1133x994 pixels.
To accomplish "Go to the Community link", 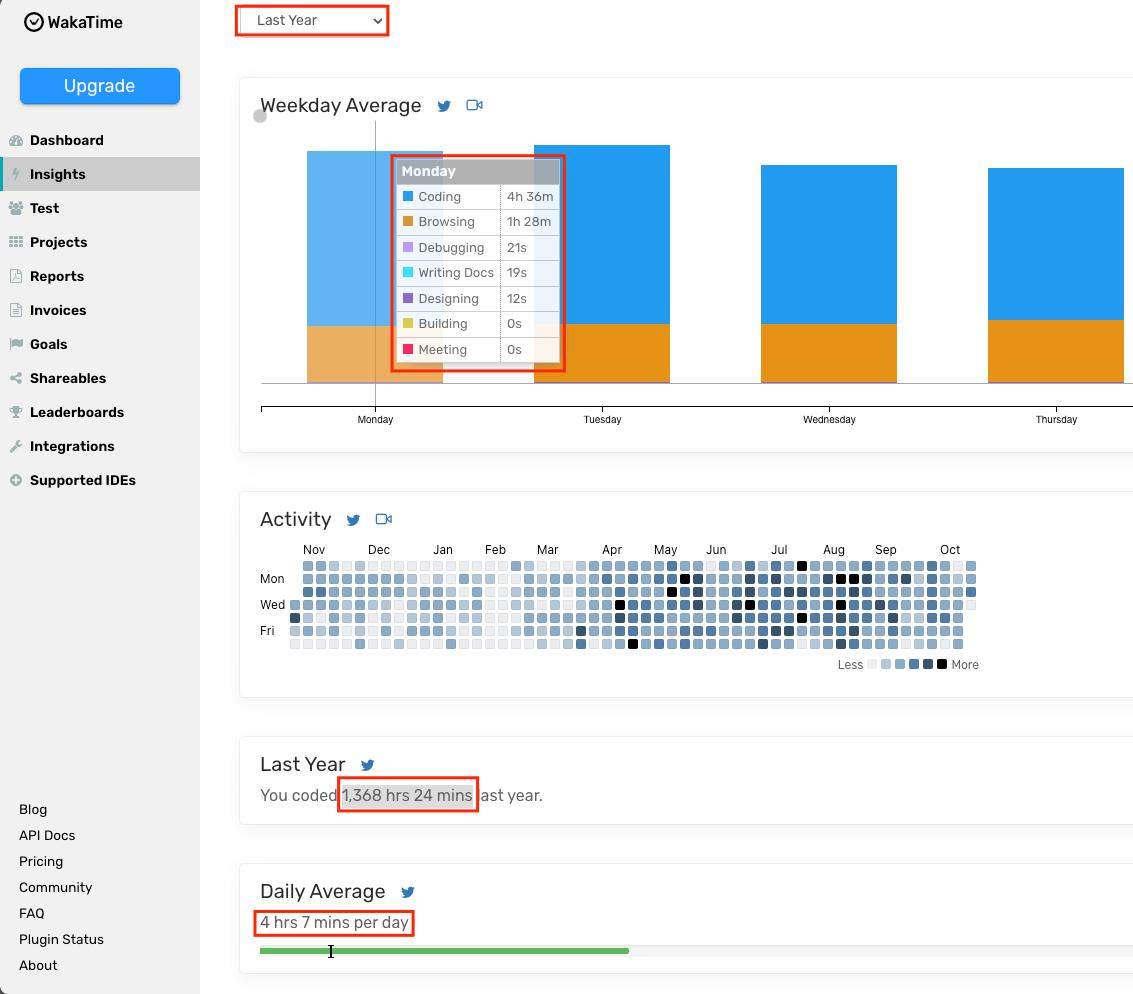I will point(56,887).
